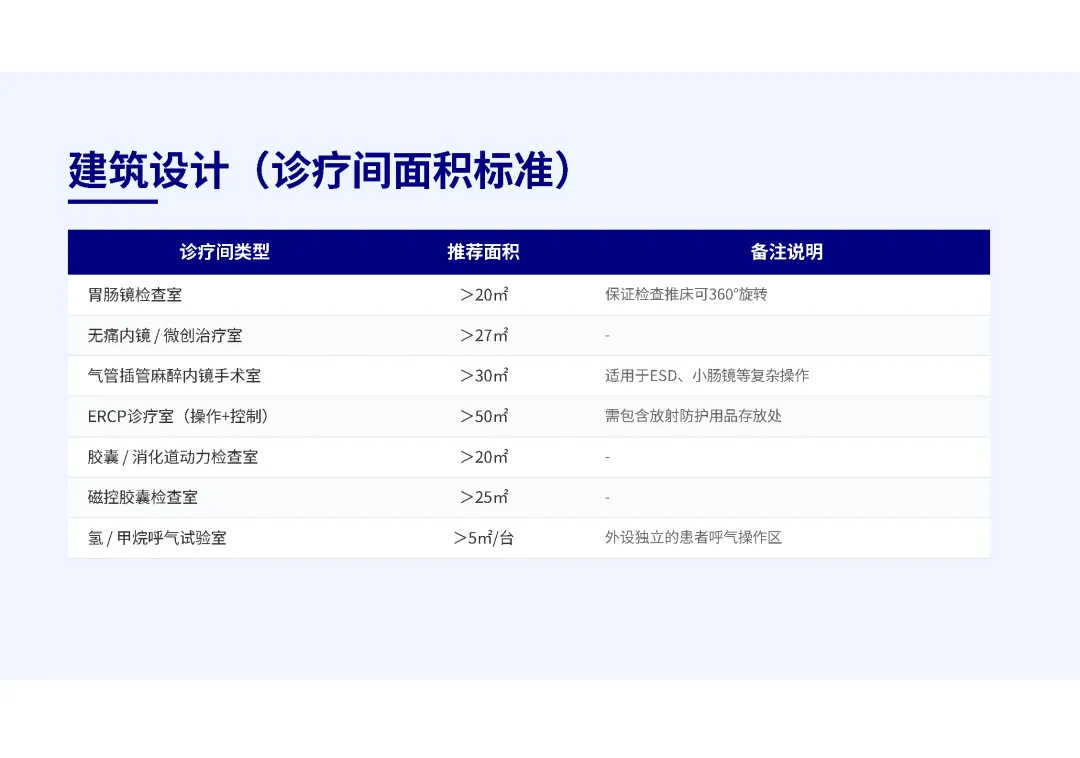
Task: Select the 磁控胶囊检查室 cell
Action: click(143, 497)
